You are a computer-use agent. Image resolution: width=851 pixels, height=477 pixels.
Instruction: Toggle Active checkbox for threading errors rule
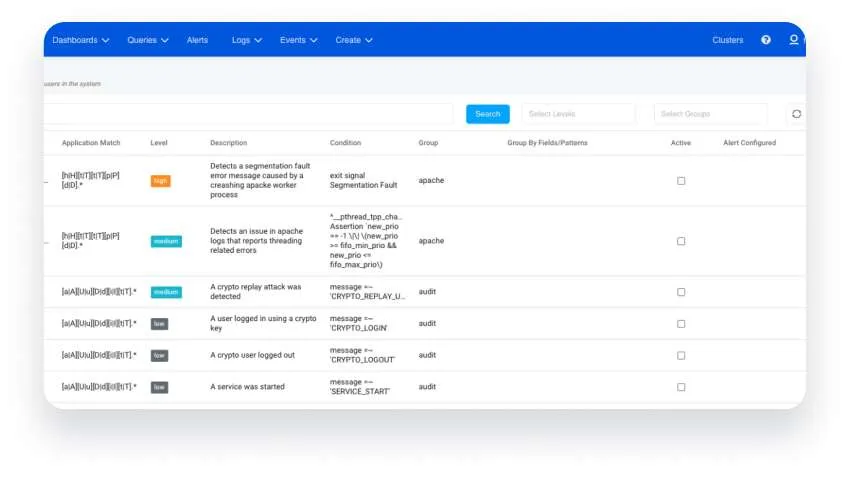pyautogui.click(x=681, y=241)
